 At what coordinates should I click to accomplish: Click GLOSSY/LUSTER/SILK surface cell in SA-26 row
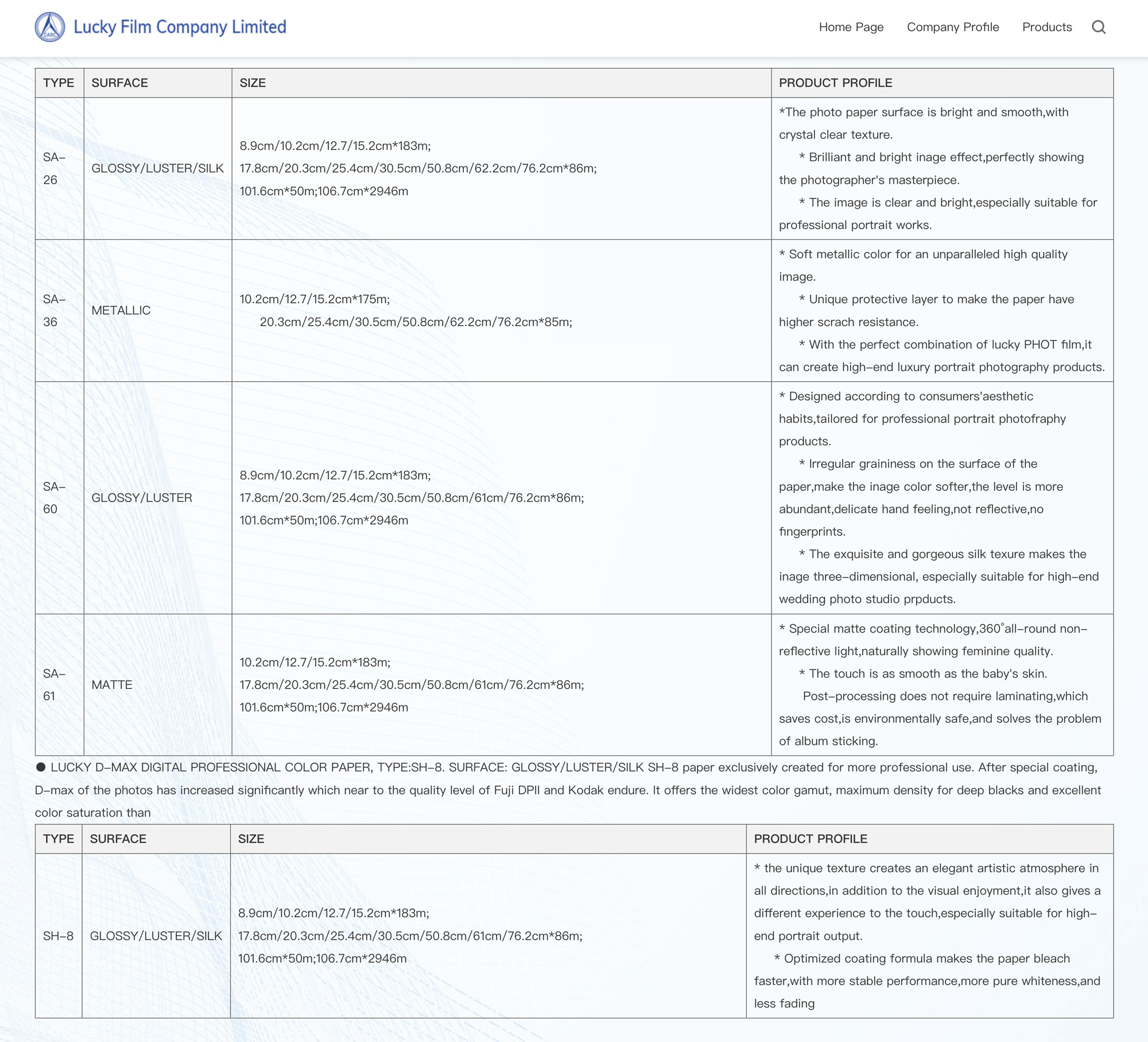[158, 168]
